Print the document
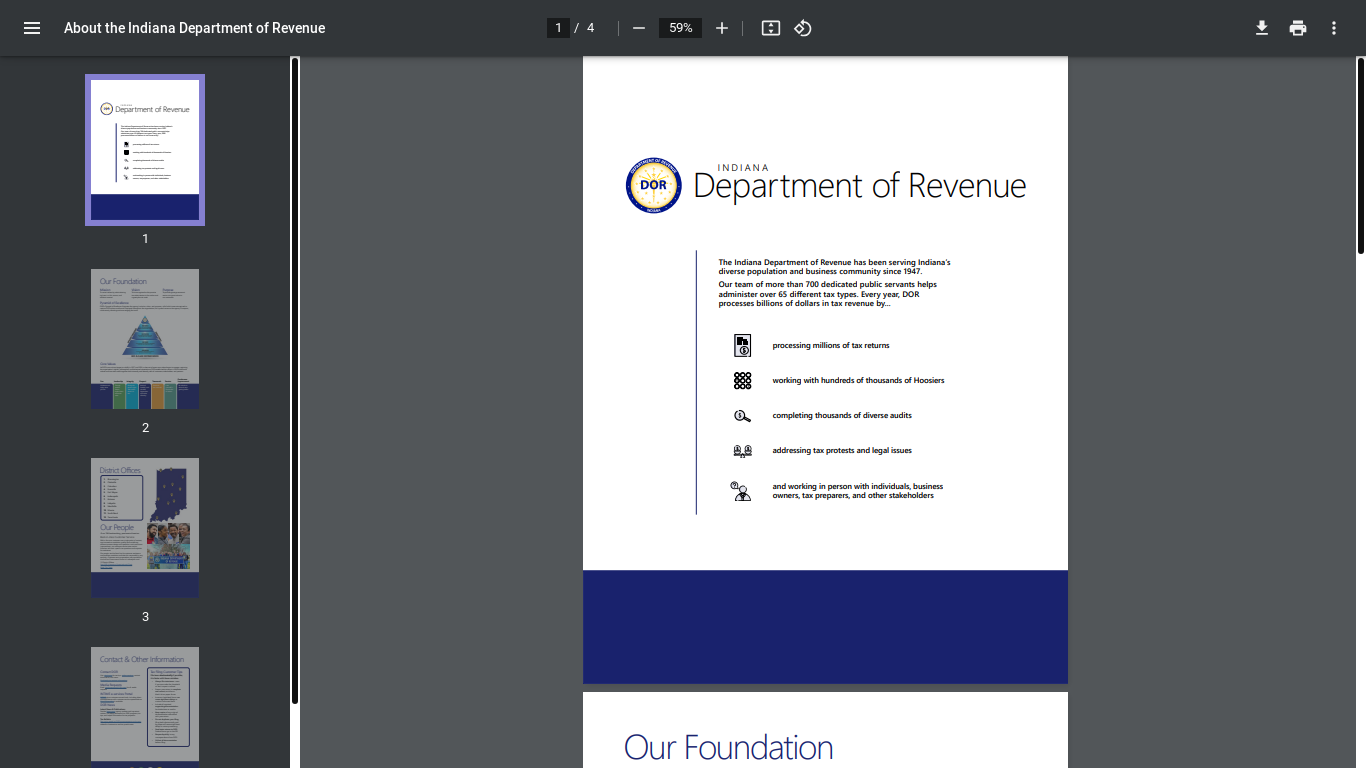 [x=1298, y=28]
